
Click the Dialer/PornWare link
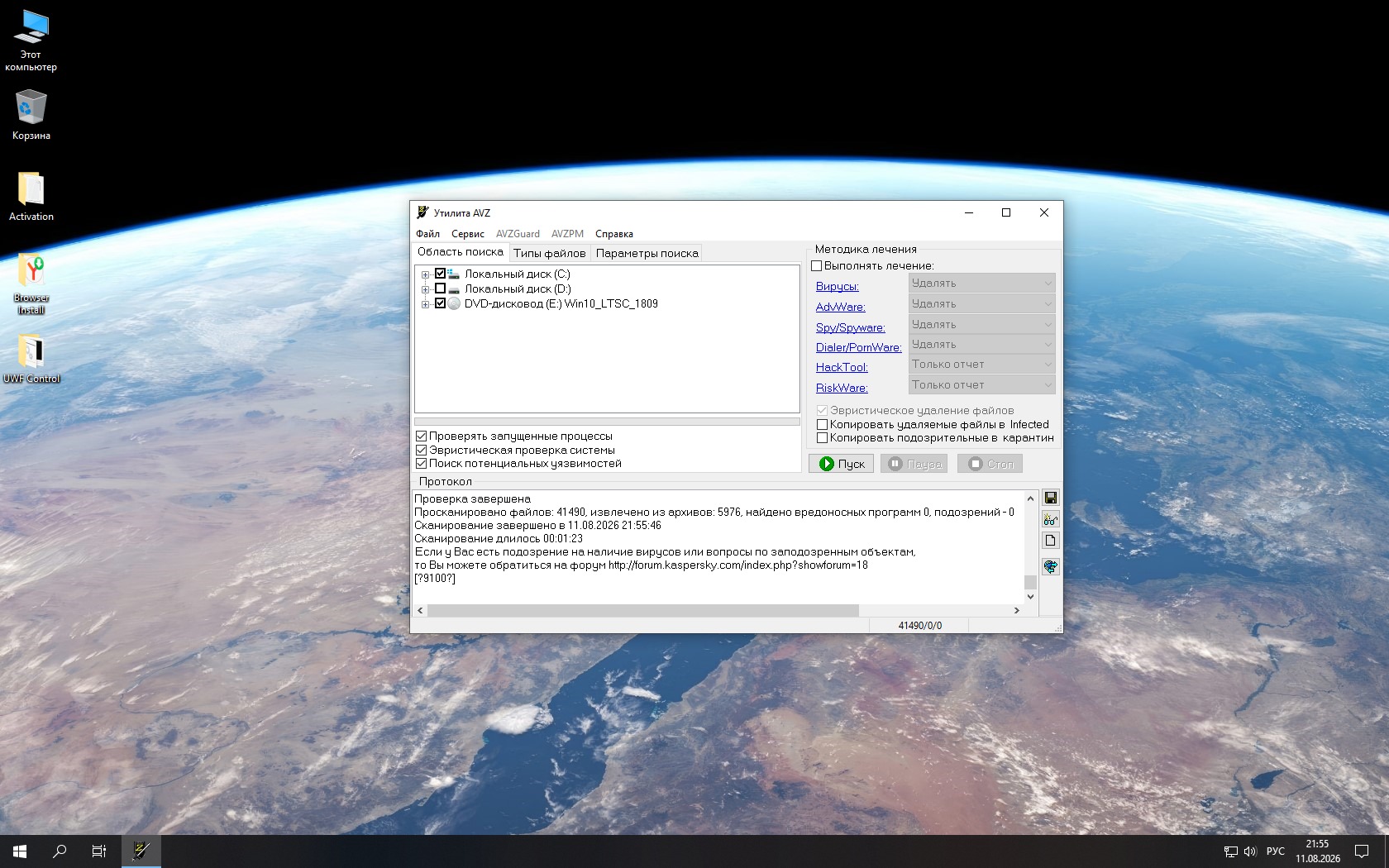click(858, 347)
